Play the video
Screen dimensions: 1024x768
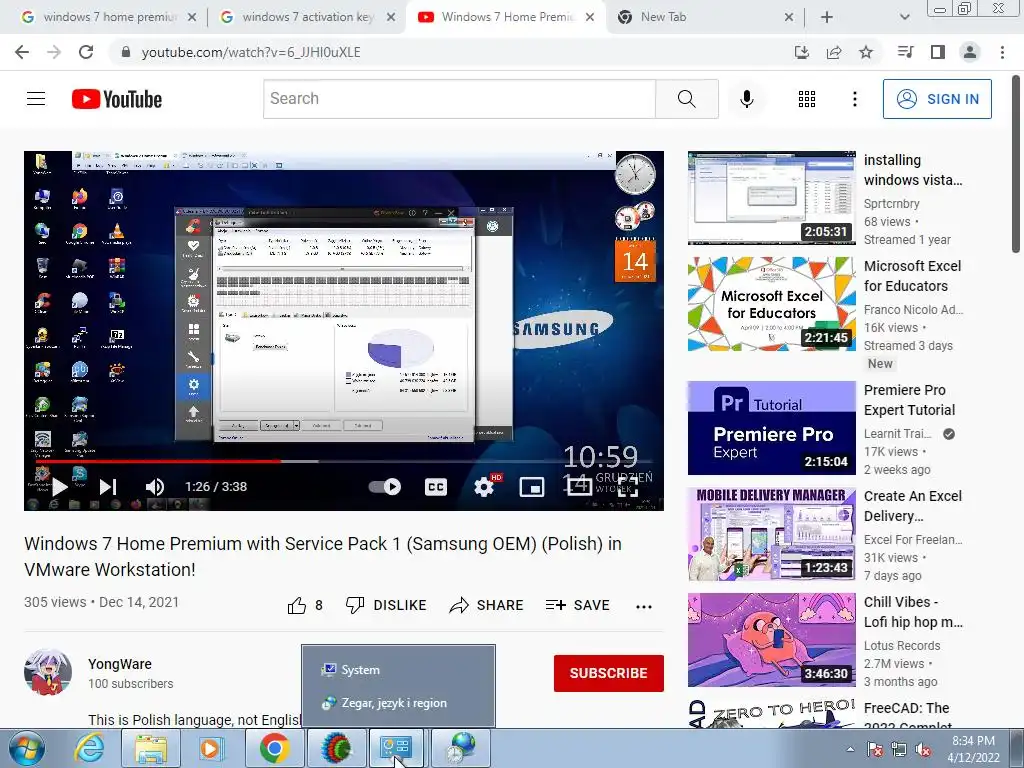coord(59,487)
